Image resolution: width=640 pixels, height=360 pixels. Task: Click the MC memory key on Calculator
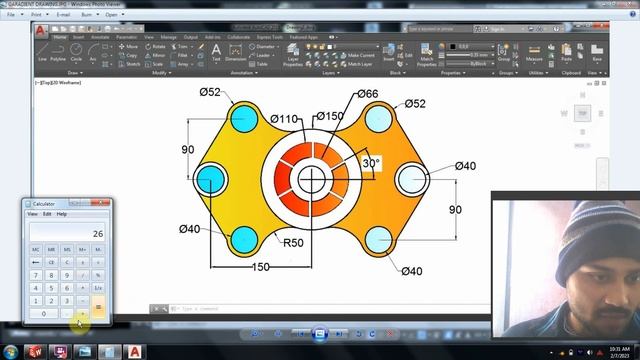(36, 249)
